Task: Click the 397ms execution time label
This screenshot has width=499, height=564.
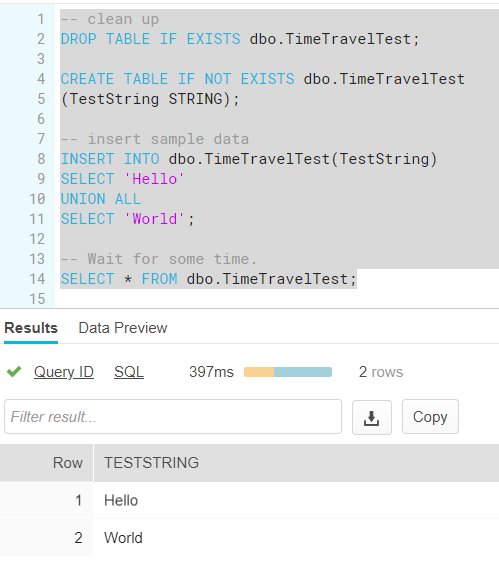Action: pos(212,372)
